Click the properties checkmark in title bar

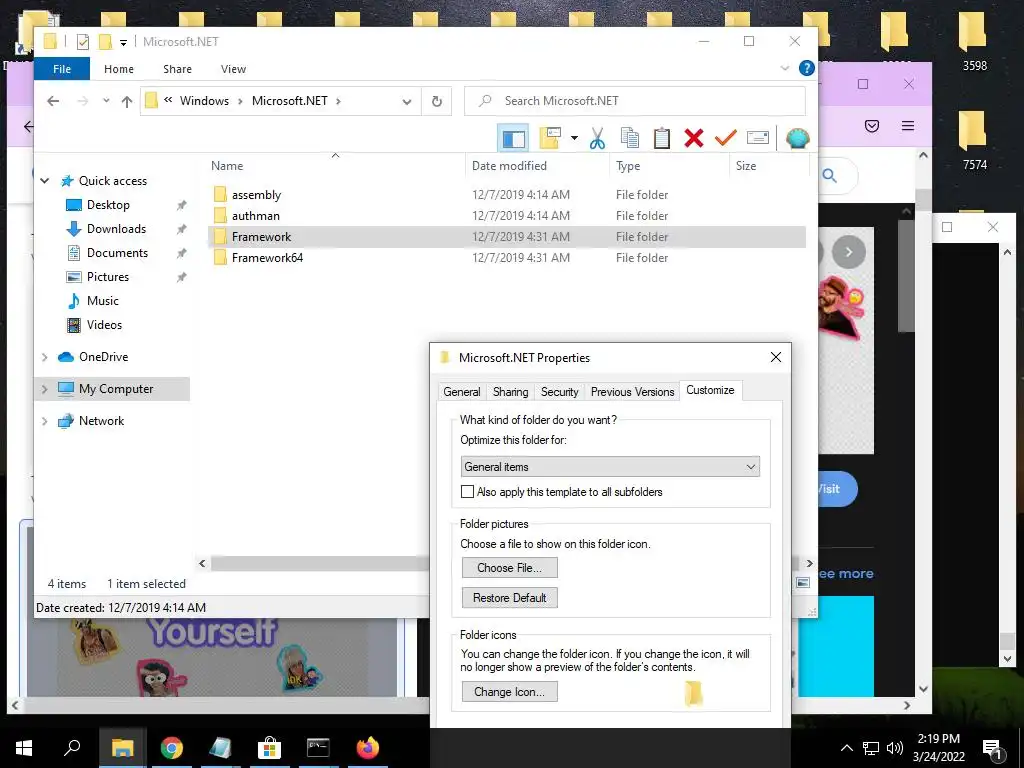click(x=83, y=42)
